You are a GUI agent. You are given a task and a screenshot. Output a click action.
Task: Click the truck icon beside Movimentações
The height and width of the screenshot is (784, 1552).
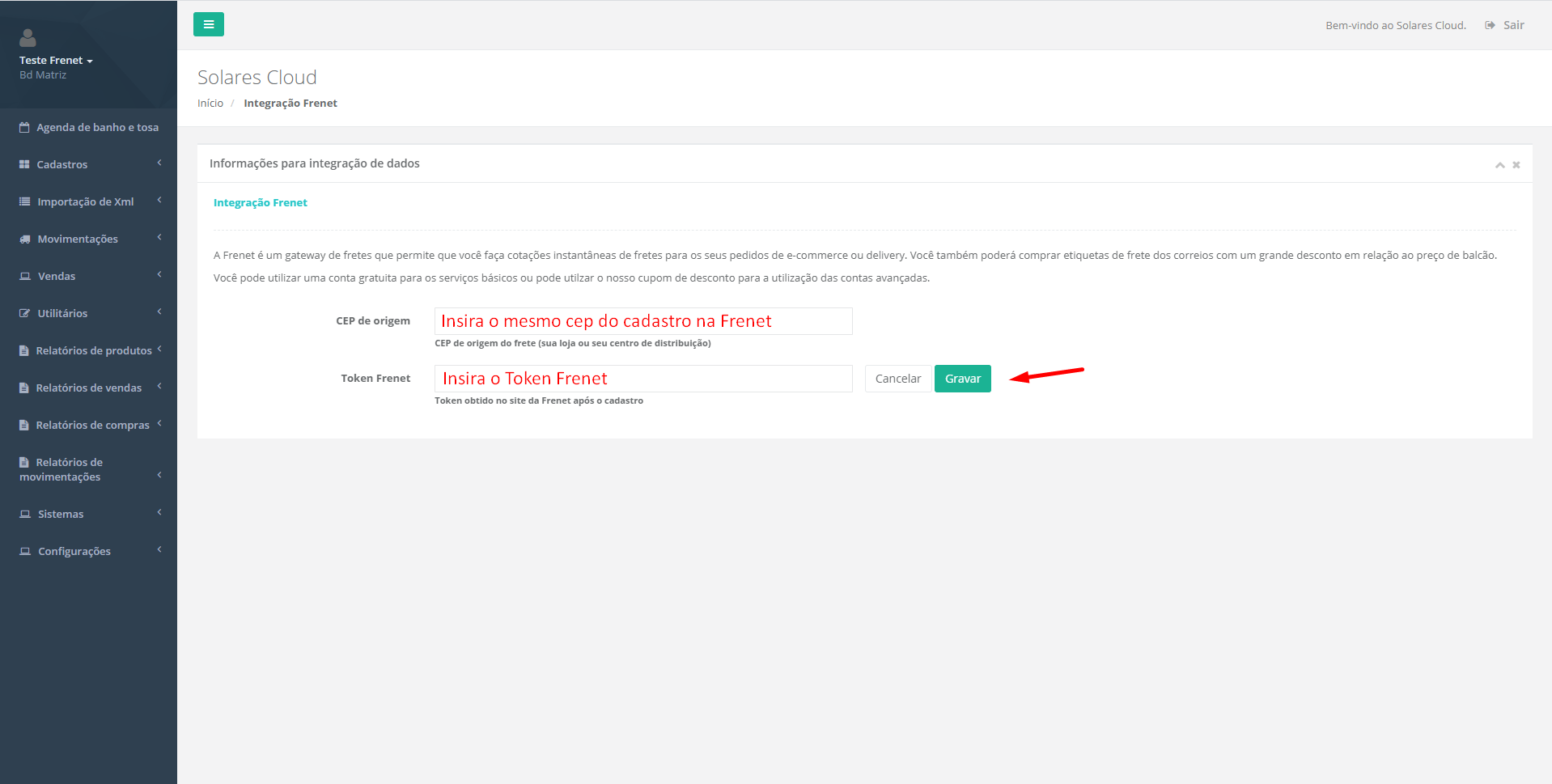25,239
